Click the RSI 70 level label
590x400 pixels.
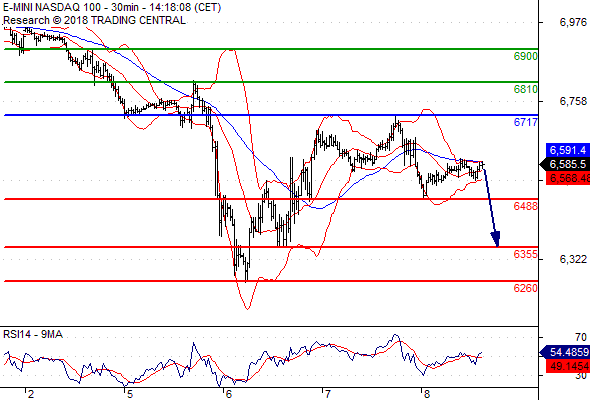[581, 337]
